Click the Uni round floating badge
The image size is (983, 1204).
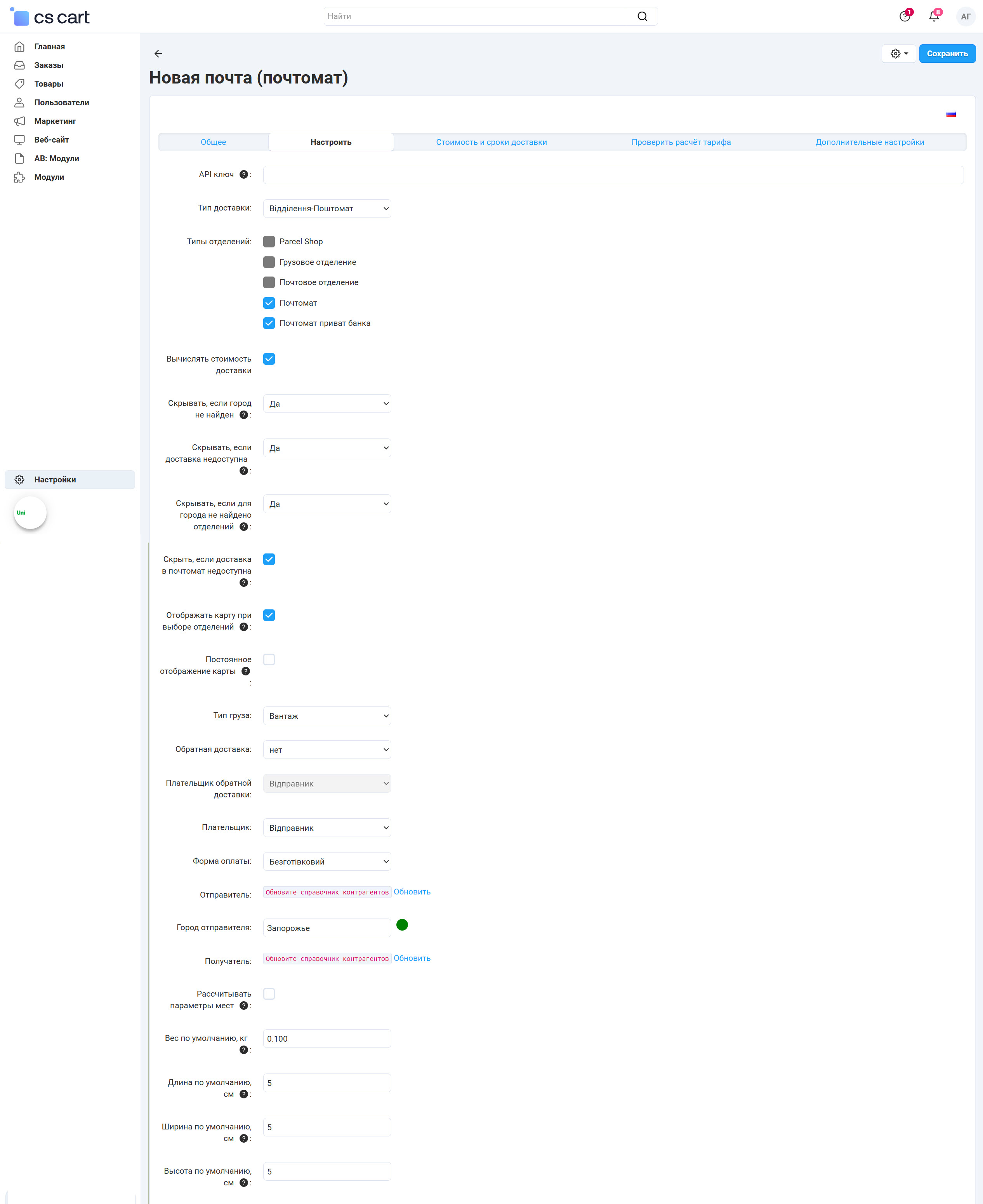(x=30, y=513)
